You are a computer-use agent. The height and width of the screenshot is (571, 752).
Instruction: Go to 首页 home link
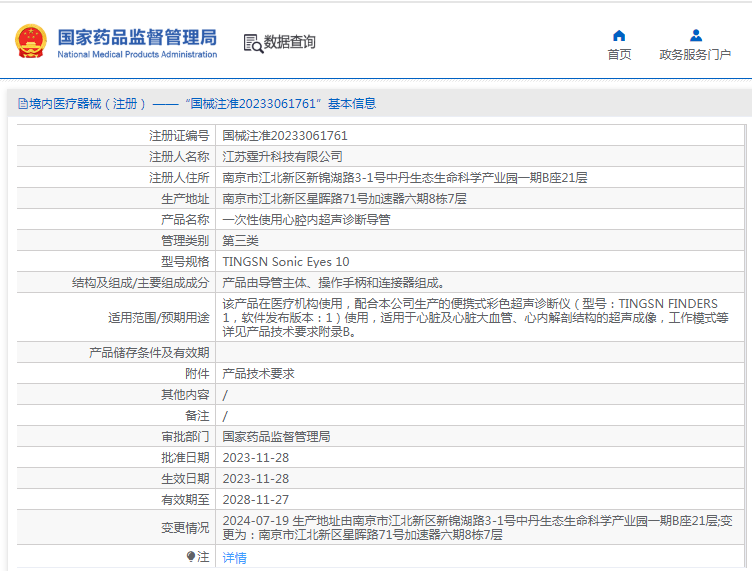619,55
